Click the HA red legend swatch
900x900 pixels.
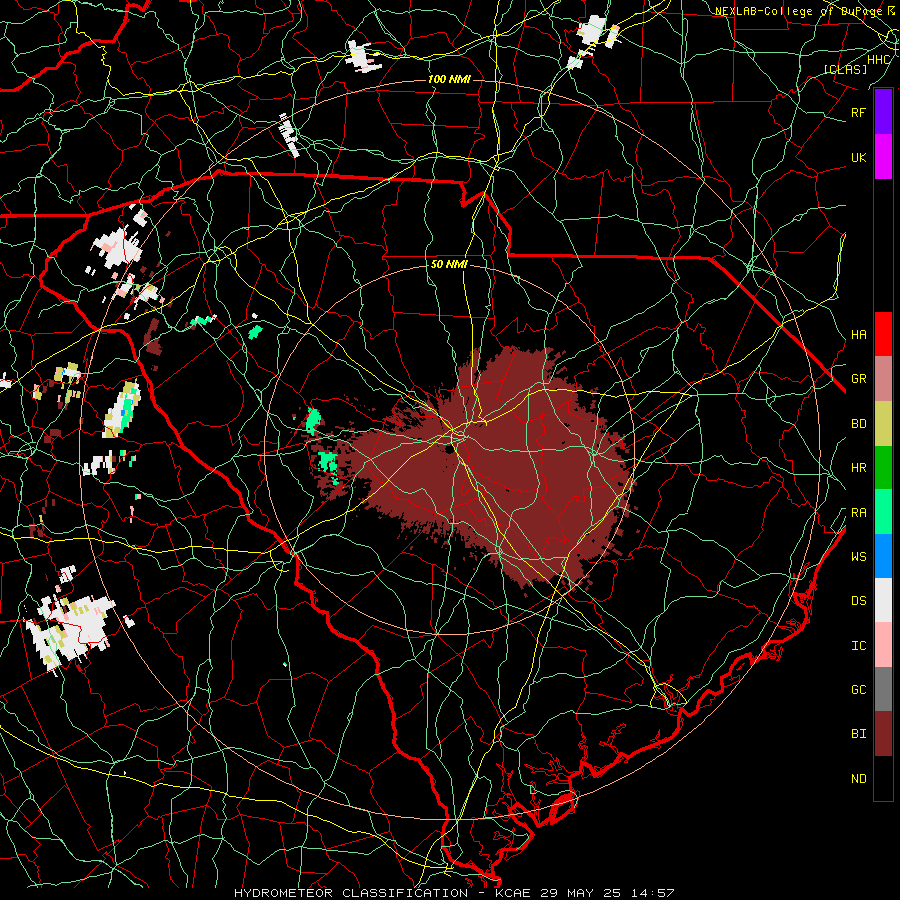coord(883,334)
